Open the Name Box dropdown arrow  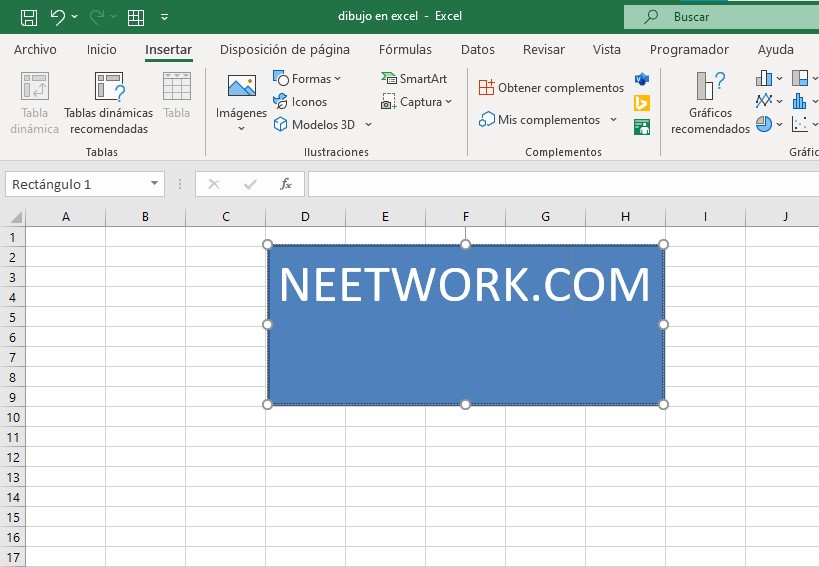click(155, 183)
